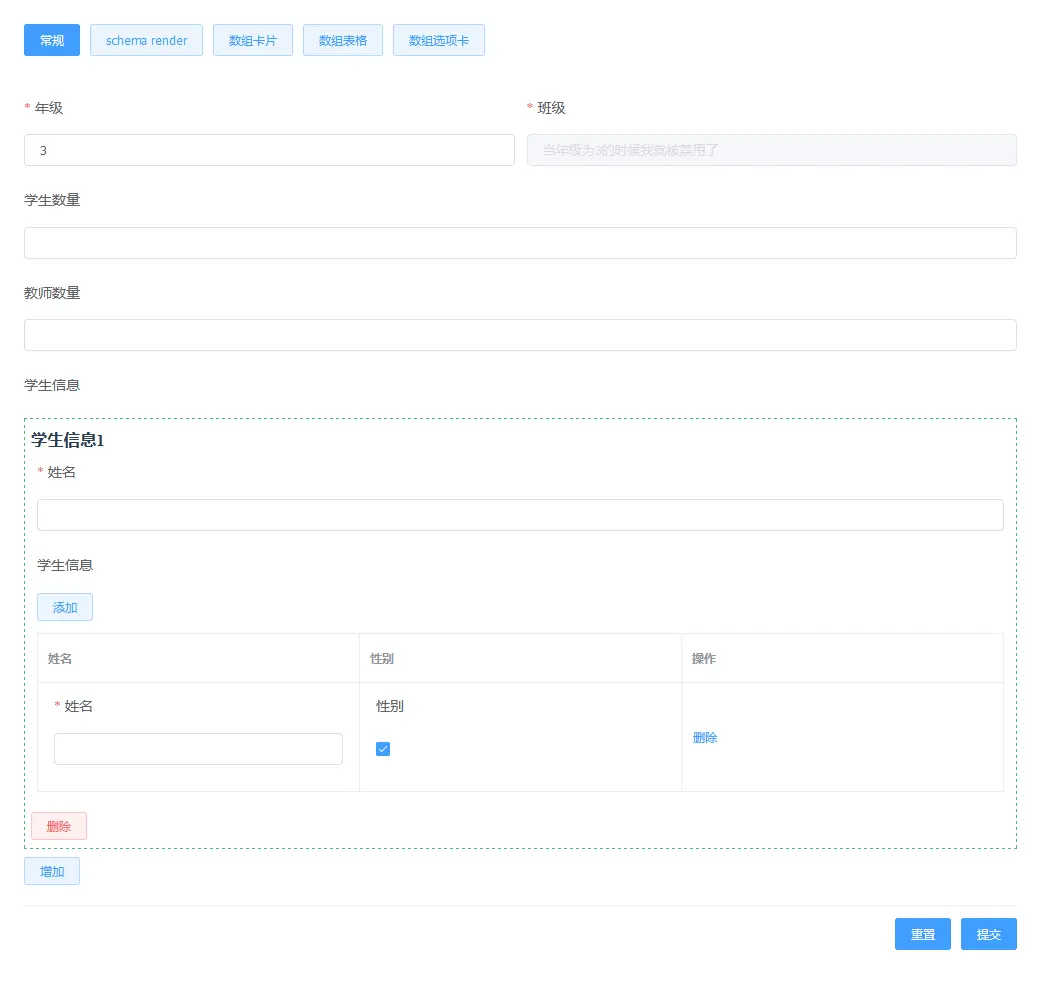Click the 增加 button below the card
The width and height of the screenshot is (1041, 992).
click(52, 871)
